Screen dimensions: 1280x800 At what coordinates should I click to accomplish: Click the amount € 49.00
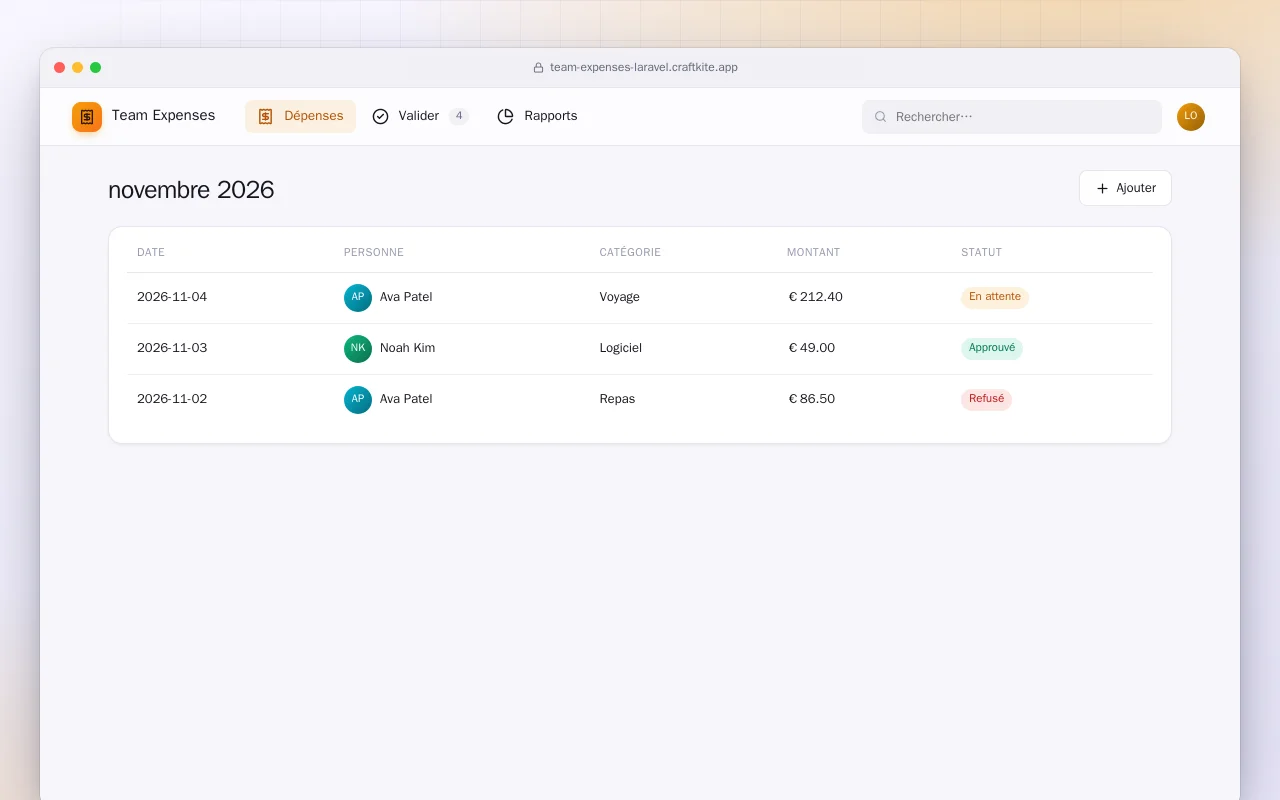pyautogui.click(x=812, y=348)
